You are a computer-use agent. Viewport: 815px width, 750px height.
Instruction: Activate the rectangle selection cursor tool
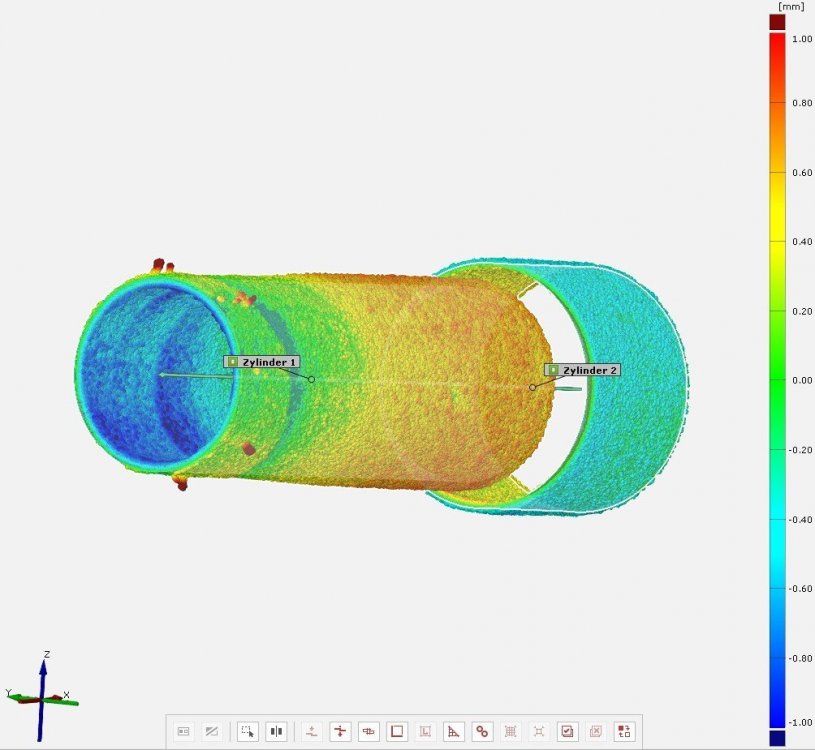(248, 731)
